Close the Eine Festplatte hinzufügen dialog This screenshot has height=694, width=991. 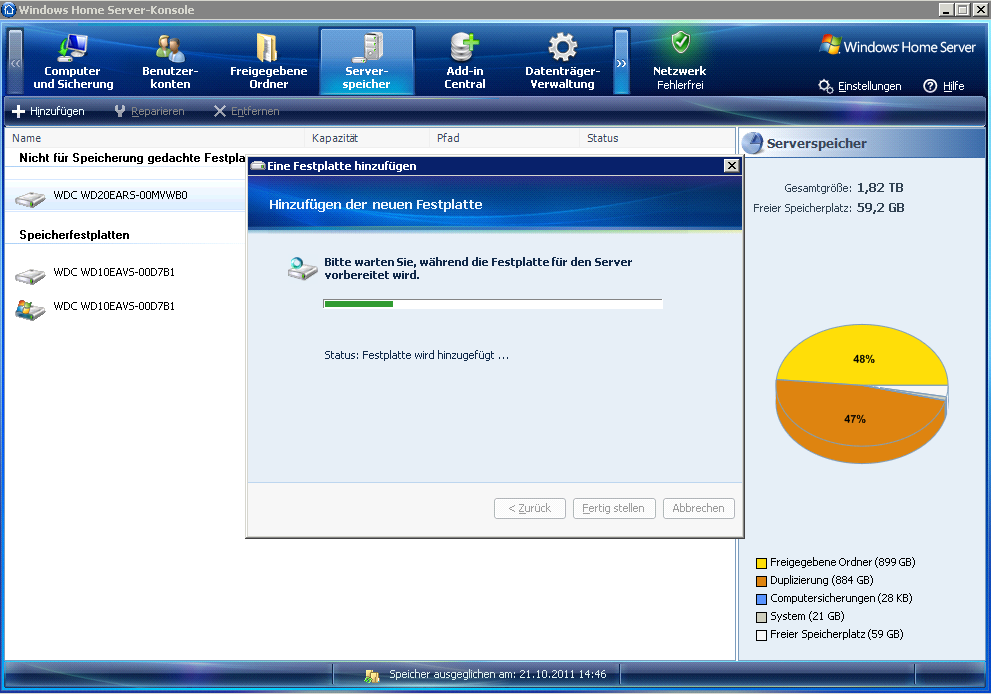point(731,166)
